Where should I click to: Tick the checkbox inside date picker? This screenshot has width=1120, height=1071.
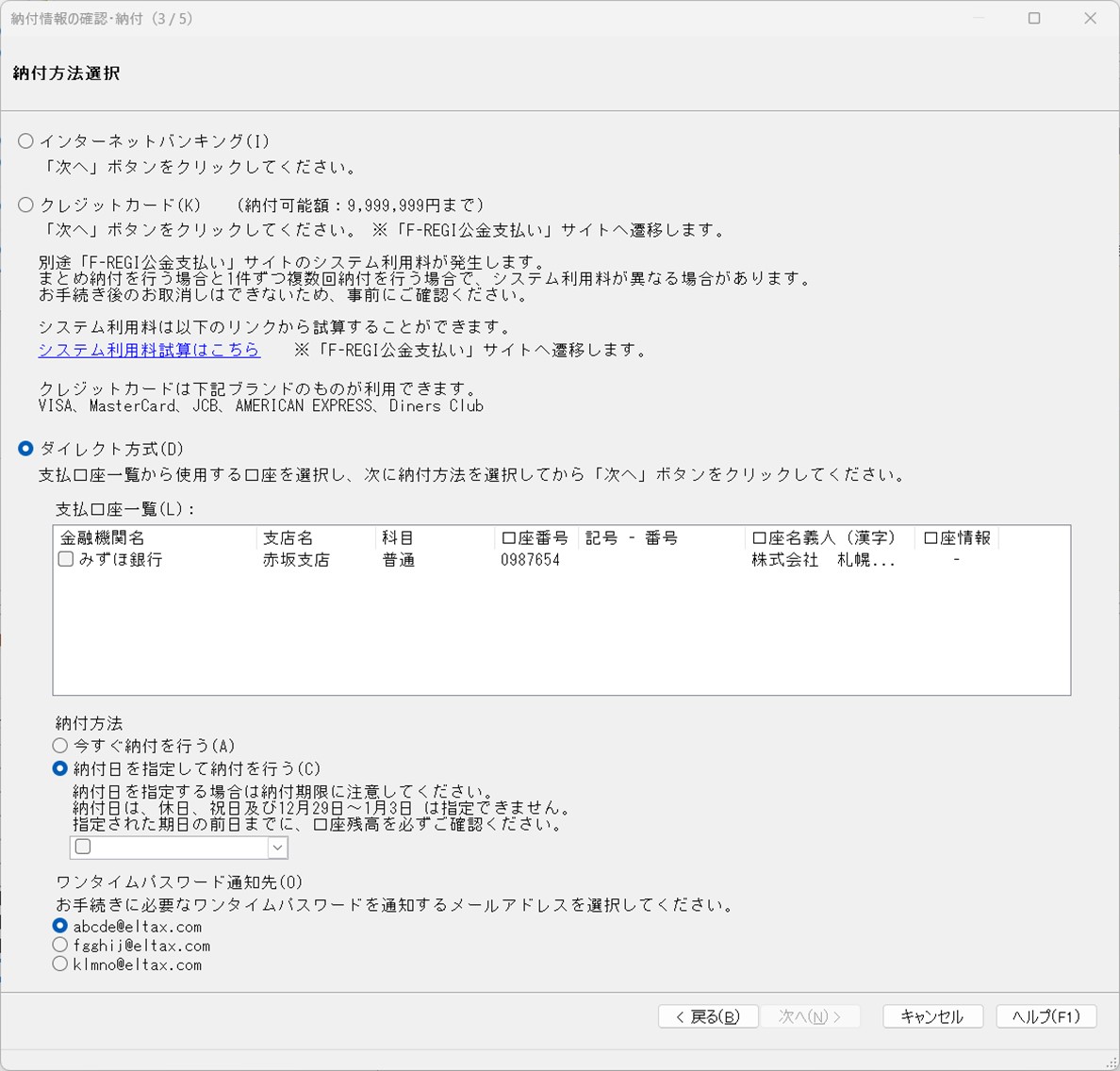click(83, 847)
